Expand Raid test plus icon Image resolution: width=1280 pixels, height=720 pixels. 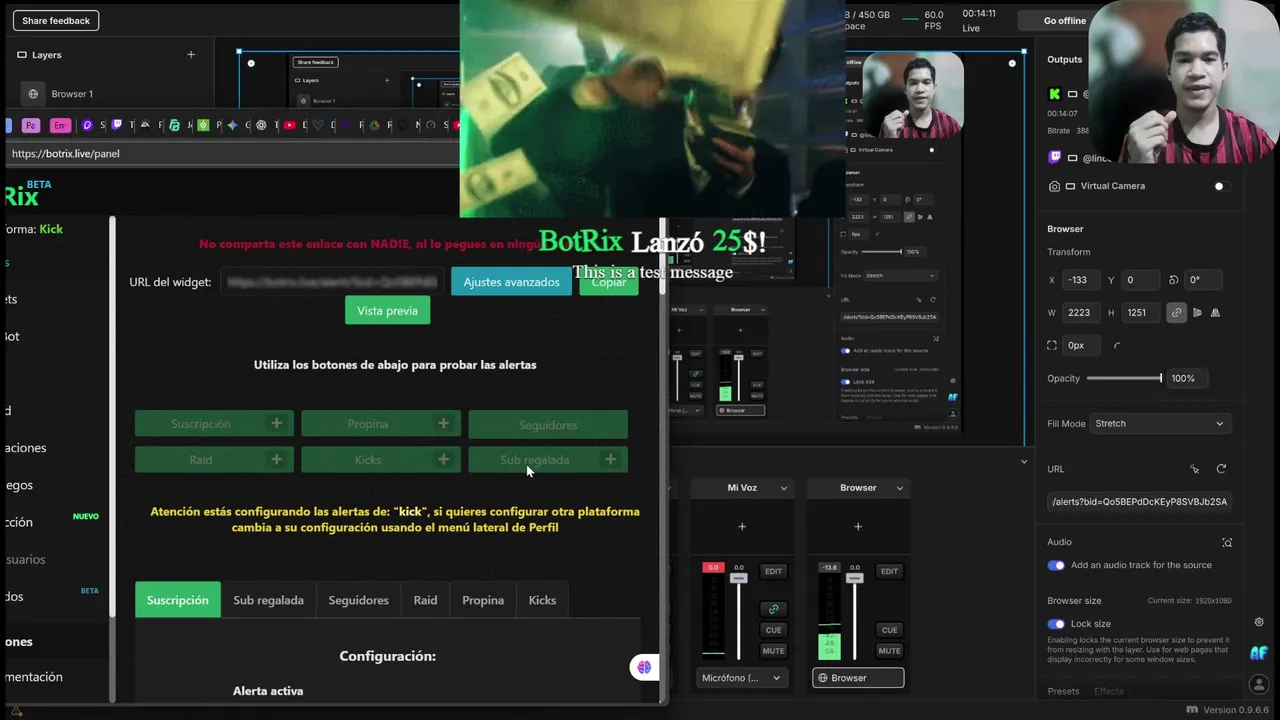276,459
